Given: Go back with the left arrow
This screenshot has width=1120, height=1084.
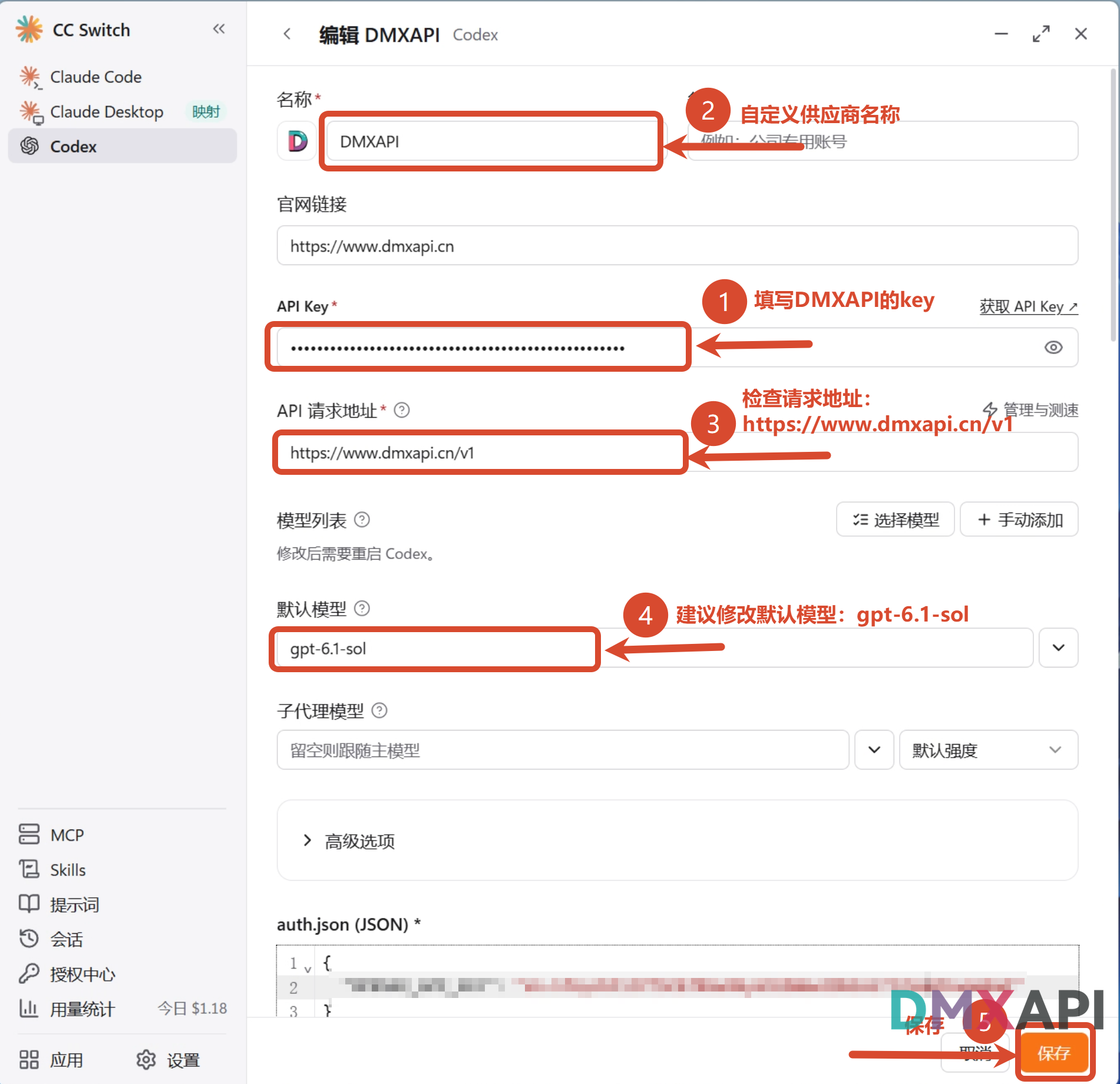Looking at the screenshot, I should coord(287,34).
